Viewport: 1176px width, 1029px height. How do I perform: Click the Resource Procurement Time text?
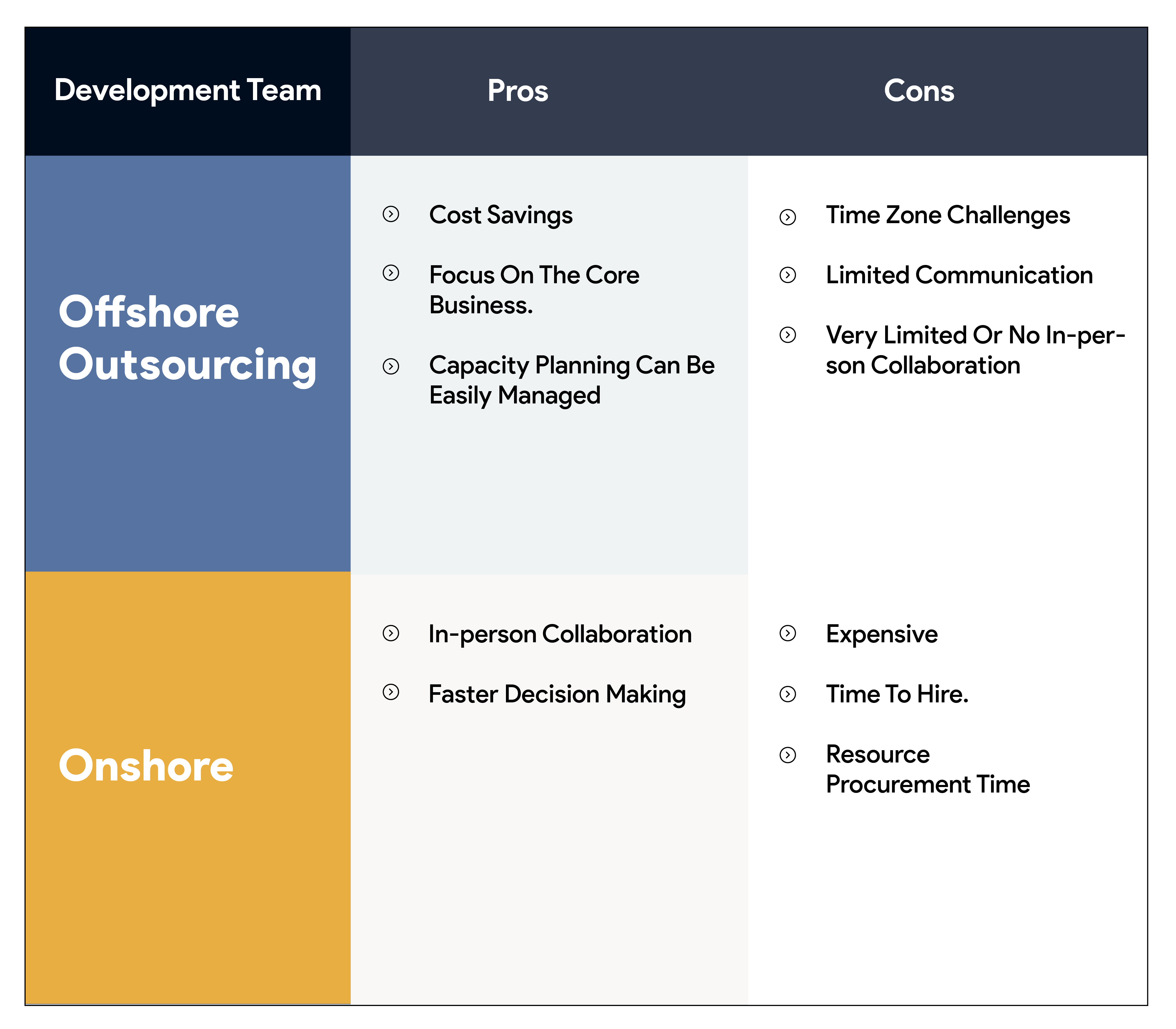click(928, 769)
